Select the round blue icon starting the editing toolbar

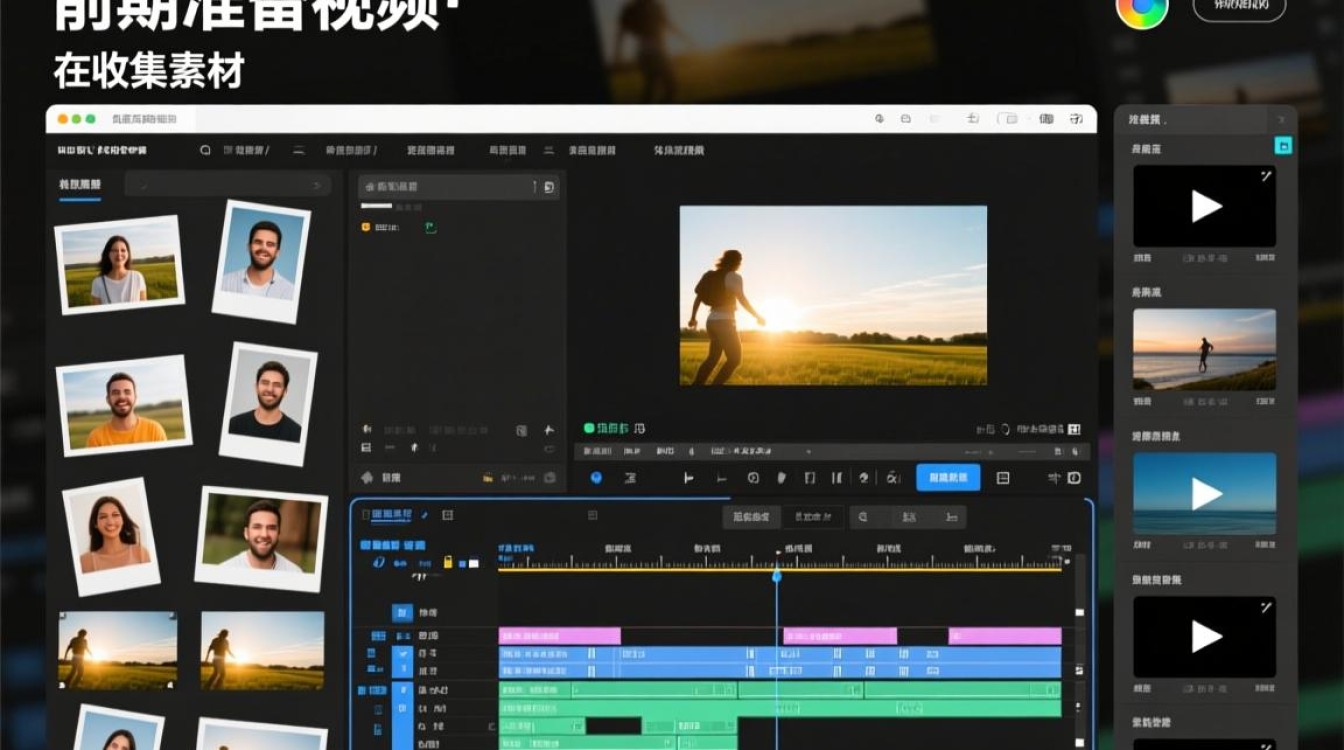pos(597,478)
